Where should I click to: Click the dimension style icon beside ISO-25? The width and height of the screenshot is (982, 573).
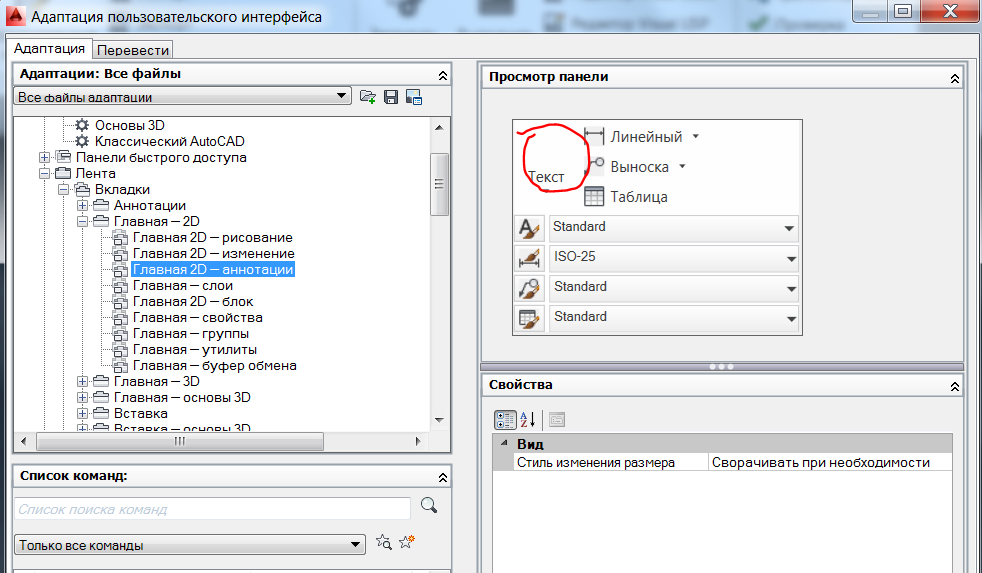pos(529,258)
